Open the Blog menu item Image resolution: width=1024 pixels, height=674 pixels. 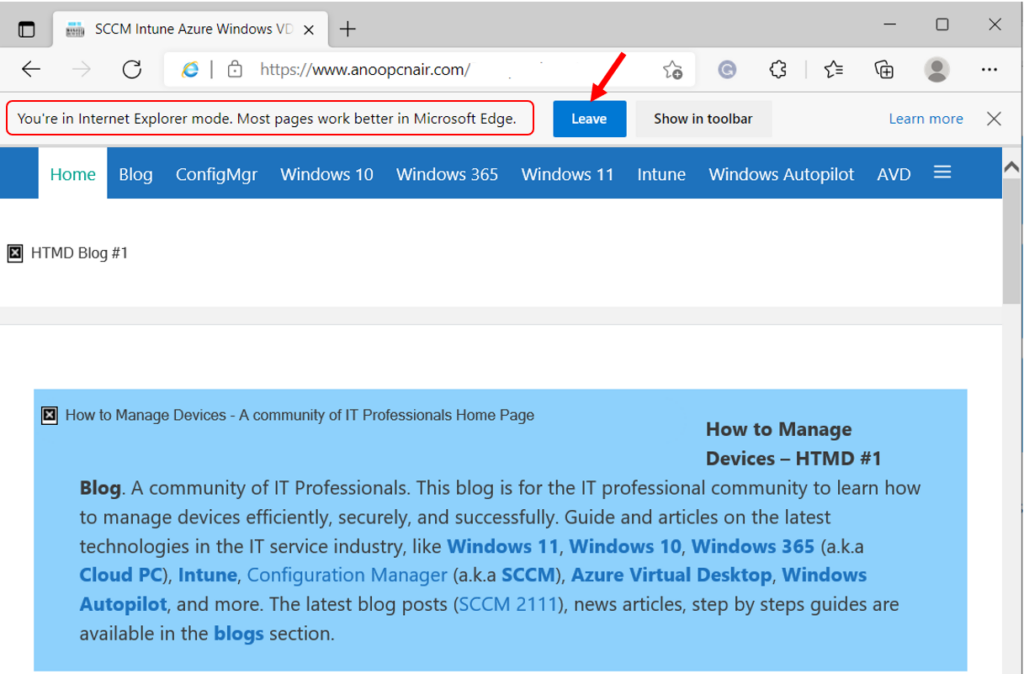(x=135, y=174)
